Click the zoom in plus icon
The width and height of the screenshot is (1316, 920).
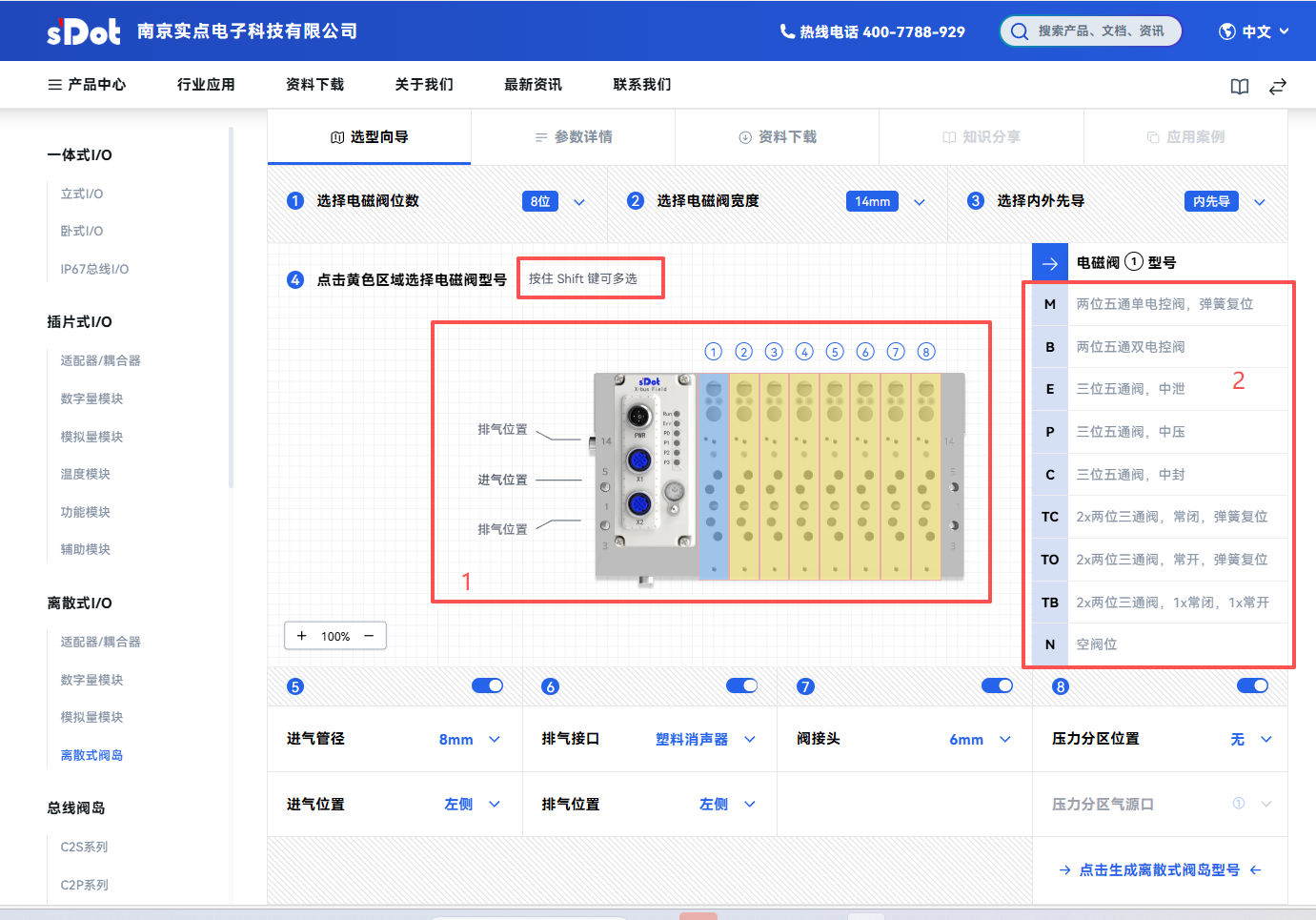pyautogui.click(x=302, y=636)
